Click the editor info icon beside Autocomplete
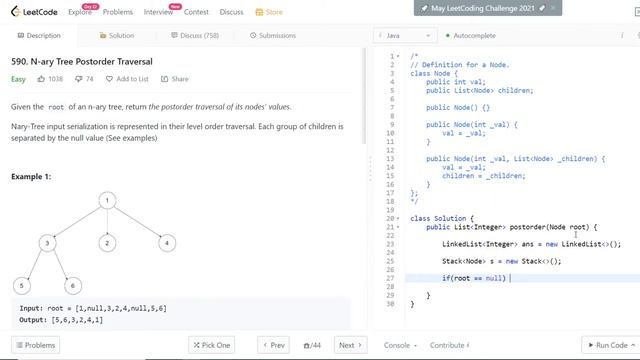This screenshot has height=360, width=640. tap(622, 36)
